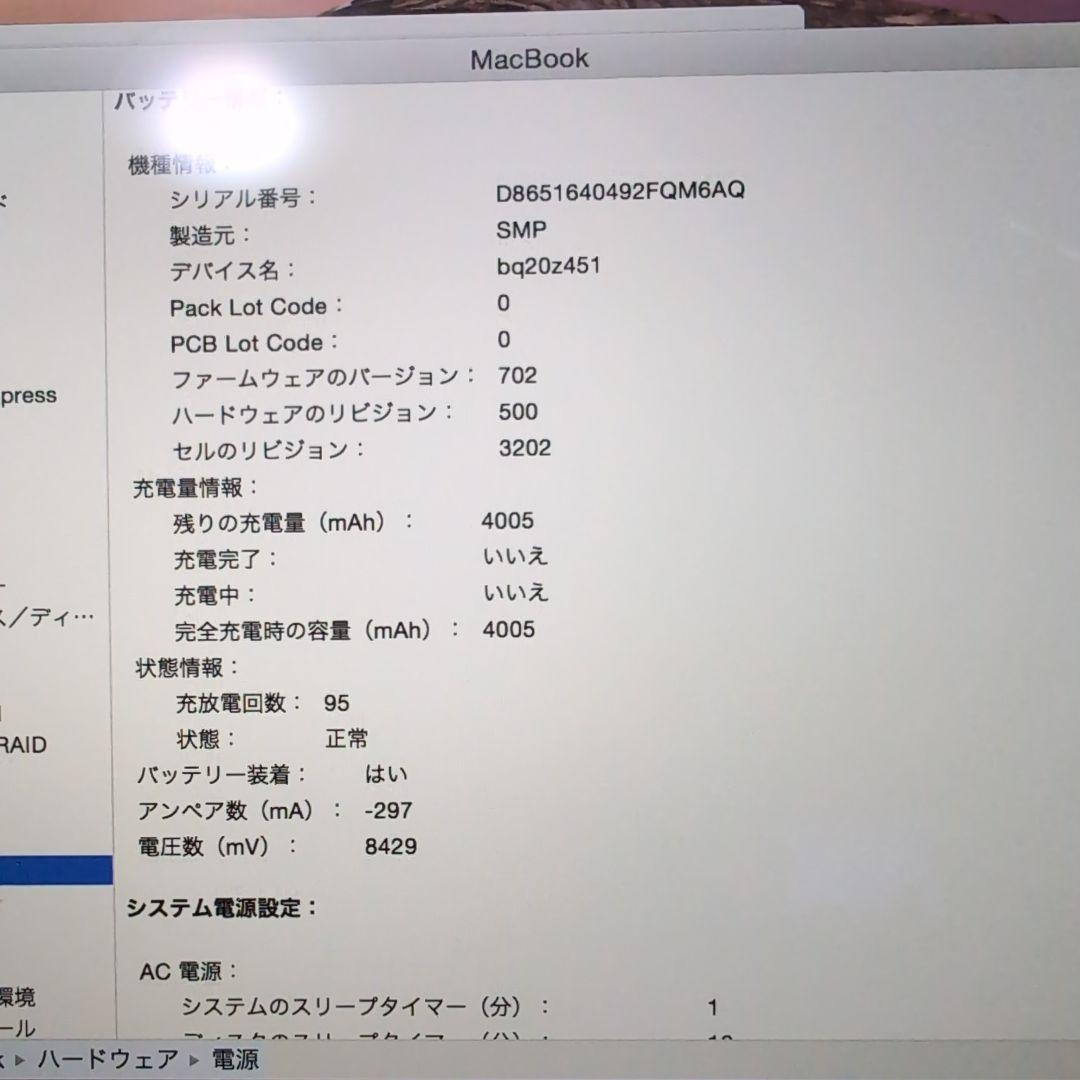
Task: Select voltage value 8429
Action: coord(391,847)
